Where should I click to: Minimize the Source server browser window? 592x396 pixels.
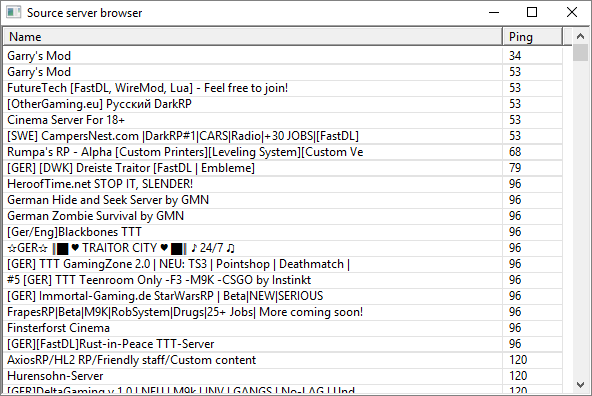click(494, 12)
